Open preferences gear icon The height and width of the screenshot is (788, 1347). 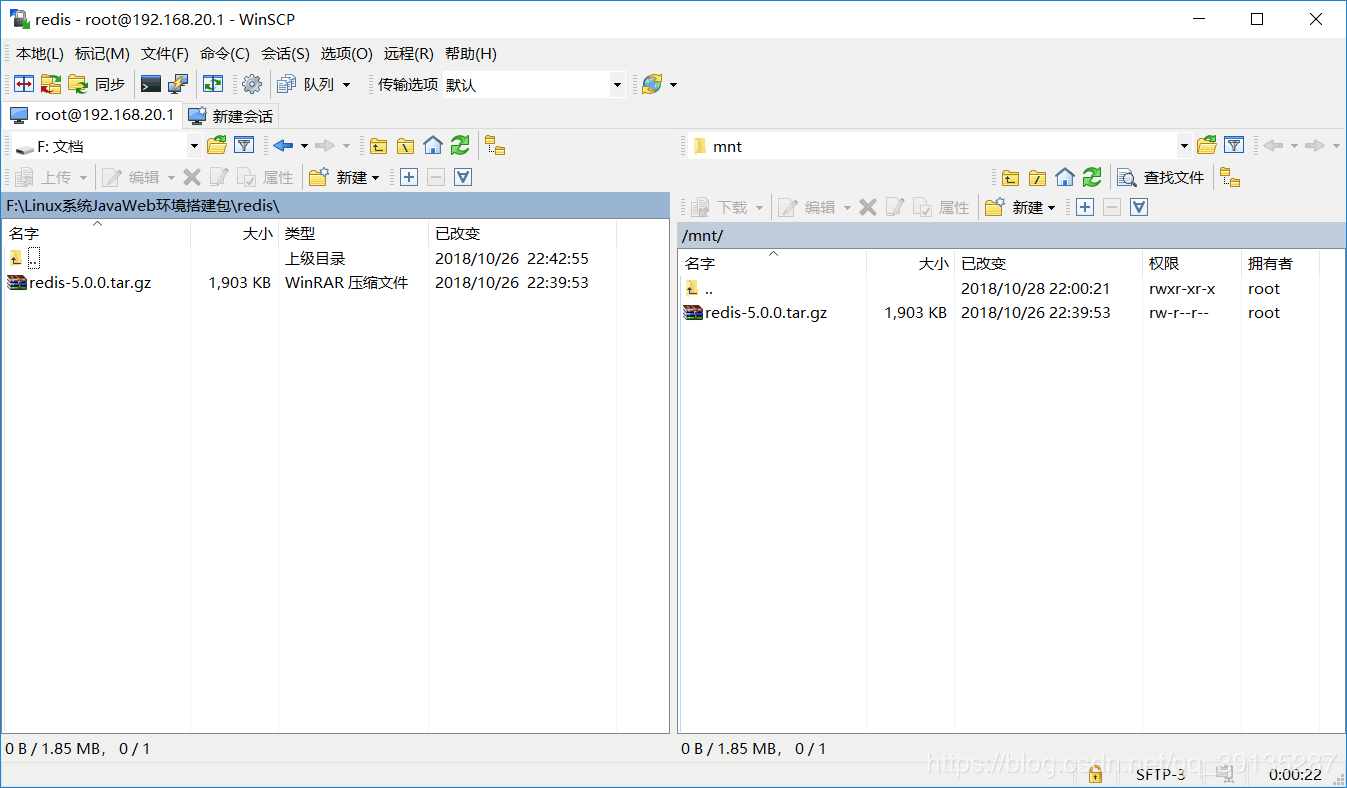point(252,85)
